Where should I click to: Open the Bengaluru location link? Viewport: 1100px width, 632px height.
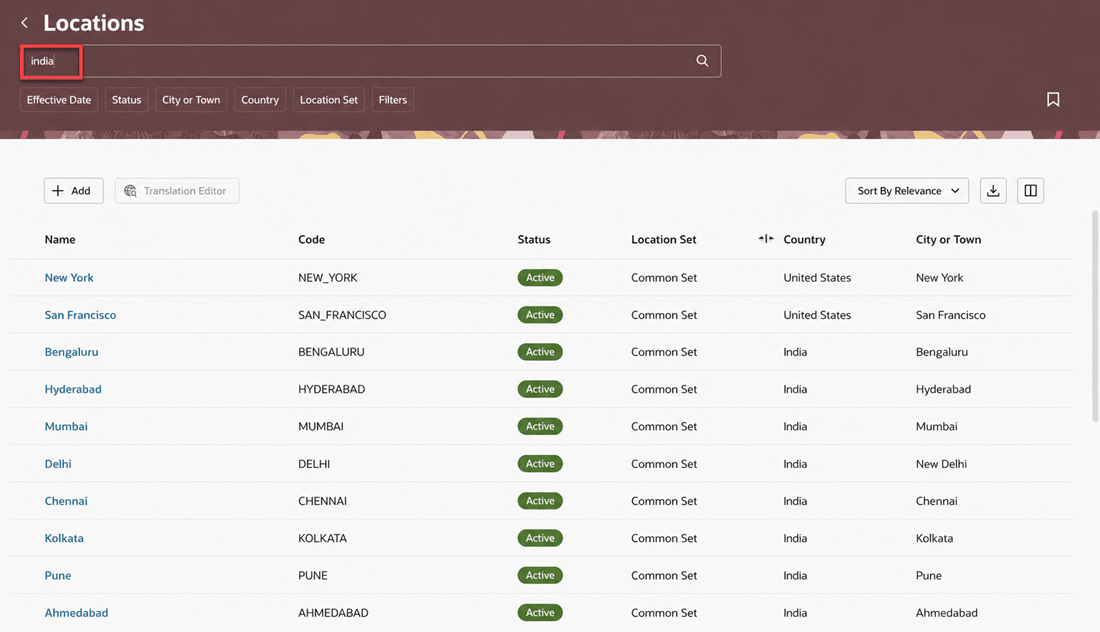pos(71,352)
